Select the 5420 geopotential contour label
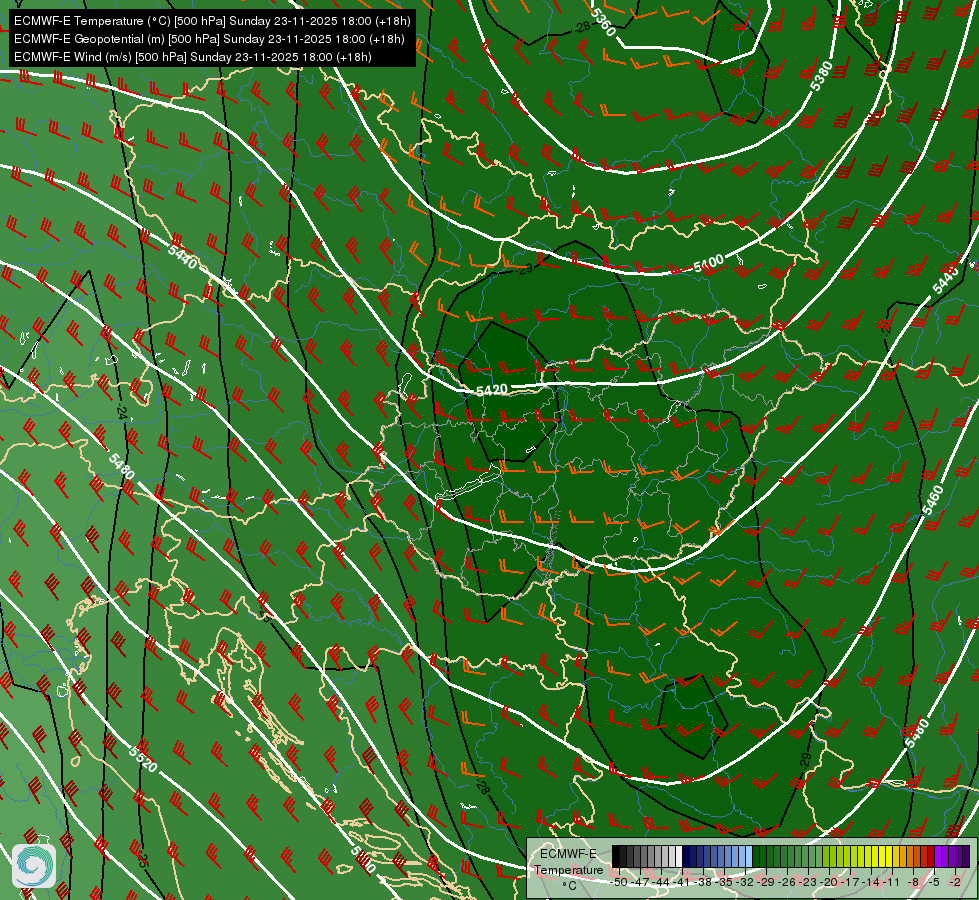This screenshot has height=900, width=979. click(492, 390)
